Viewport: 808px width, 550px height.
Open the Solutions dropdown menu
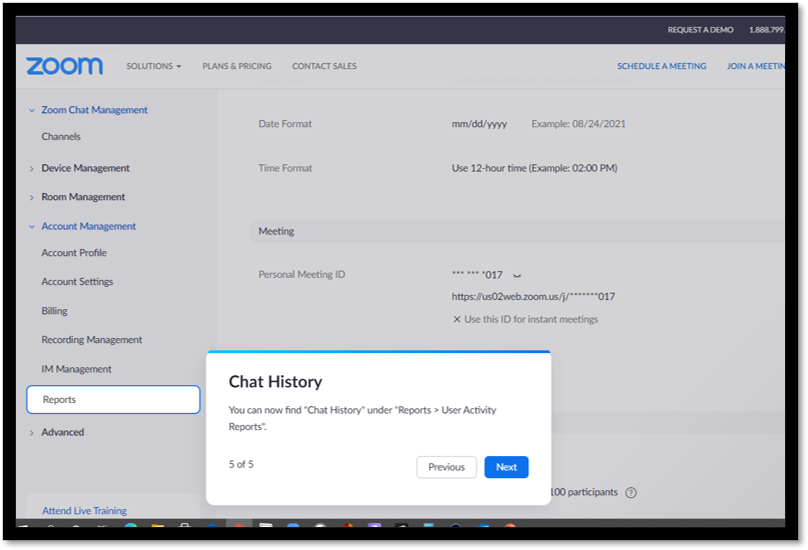(154, 66)
